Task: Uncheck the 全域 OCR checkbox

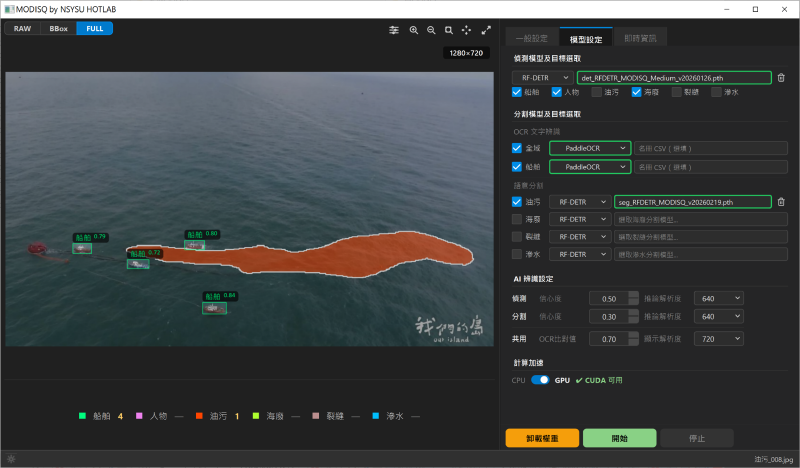Action: [517, 148]
